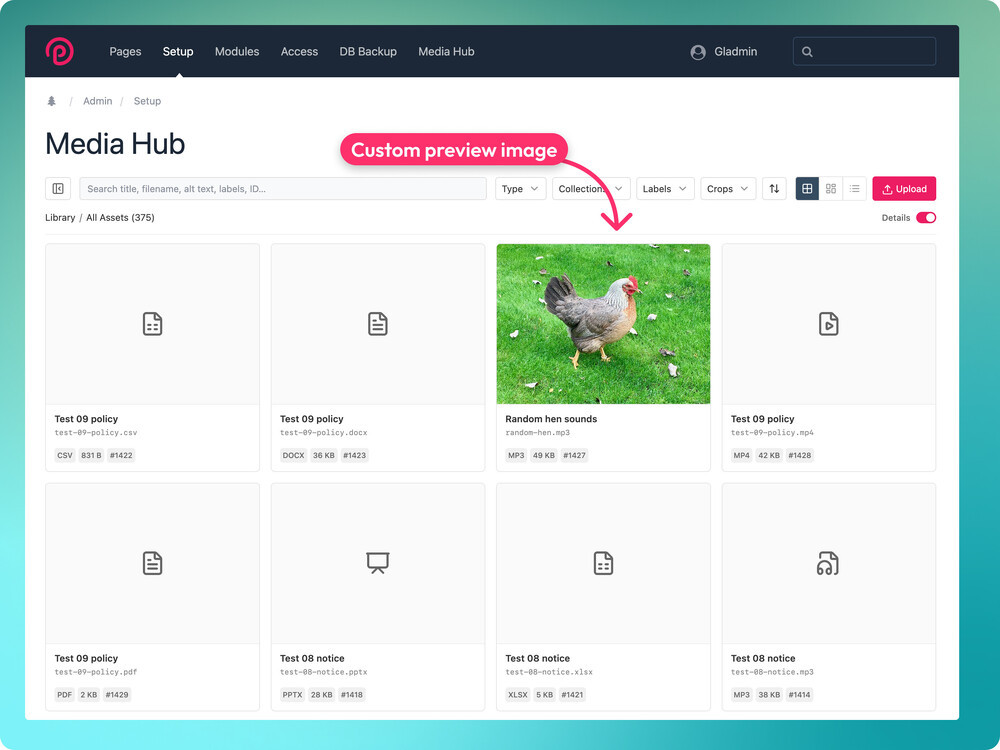
Task: Switch to large grid view
Action: (807, 189)
